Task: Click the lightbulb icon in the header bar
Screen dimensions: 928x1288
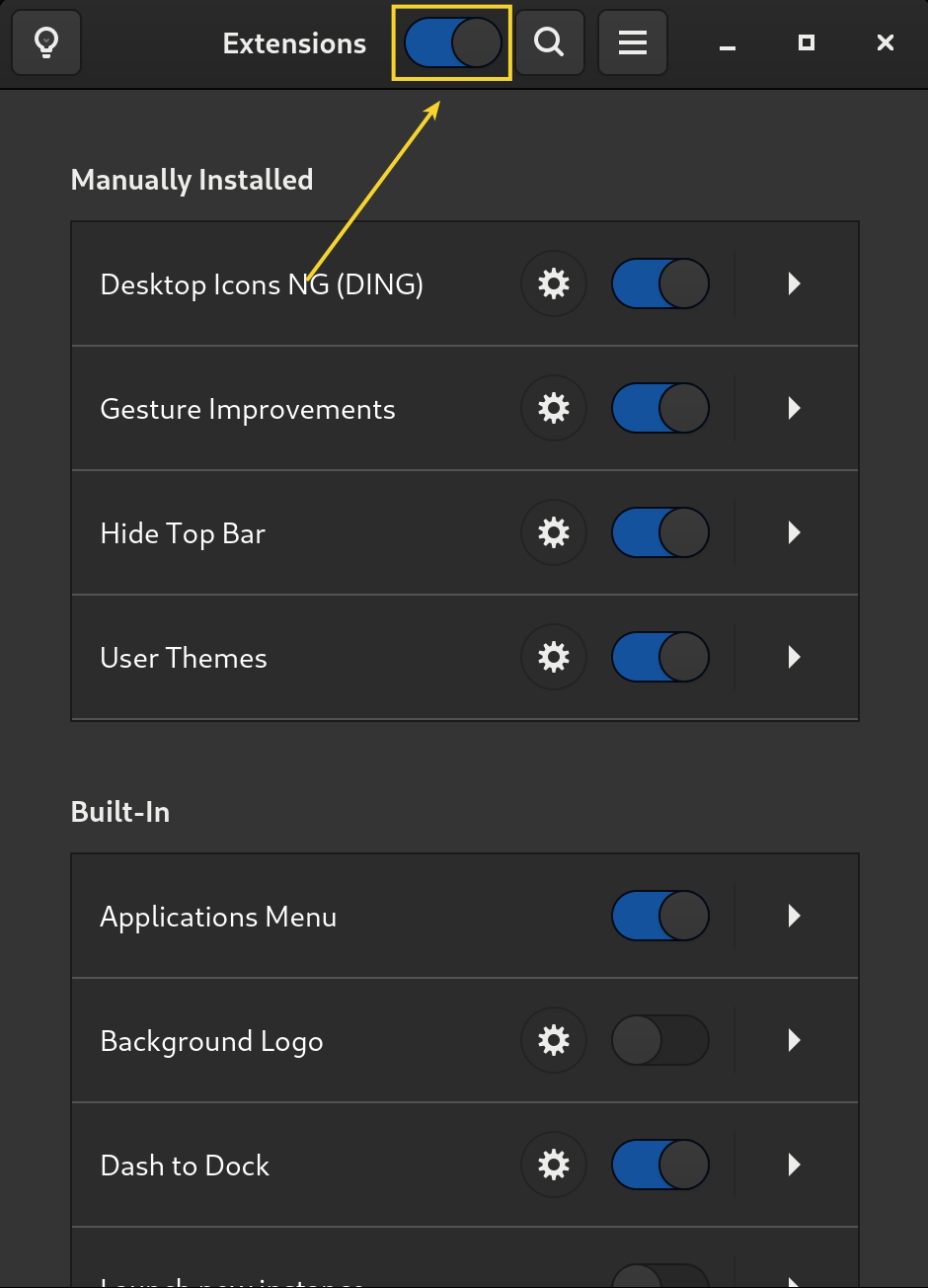Action: pyautogui.click(x=45, y=42)
